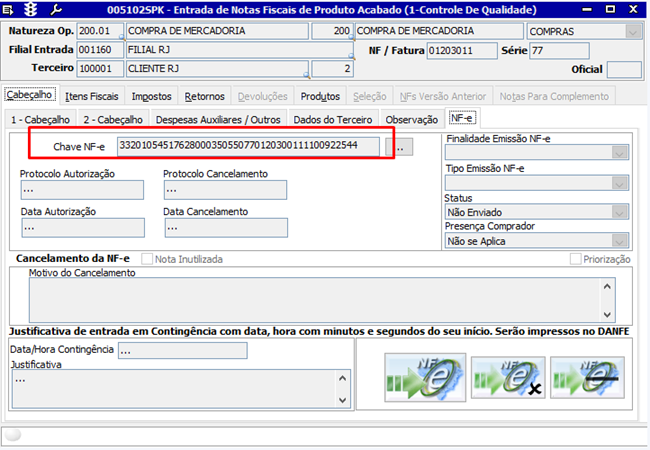The width and height of the screenshot is (650, 450).
Task: Switch to the Impostos tab
Action: click(151, 96)
